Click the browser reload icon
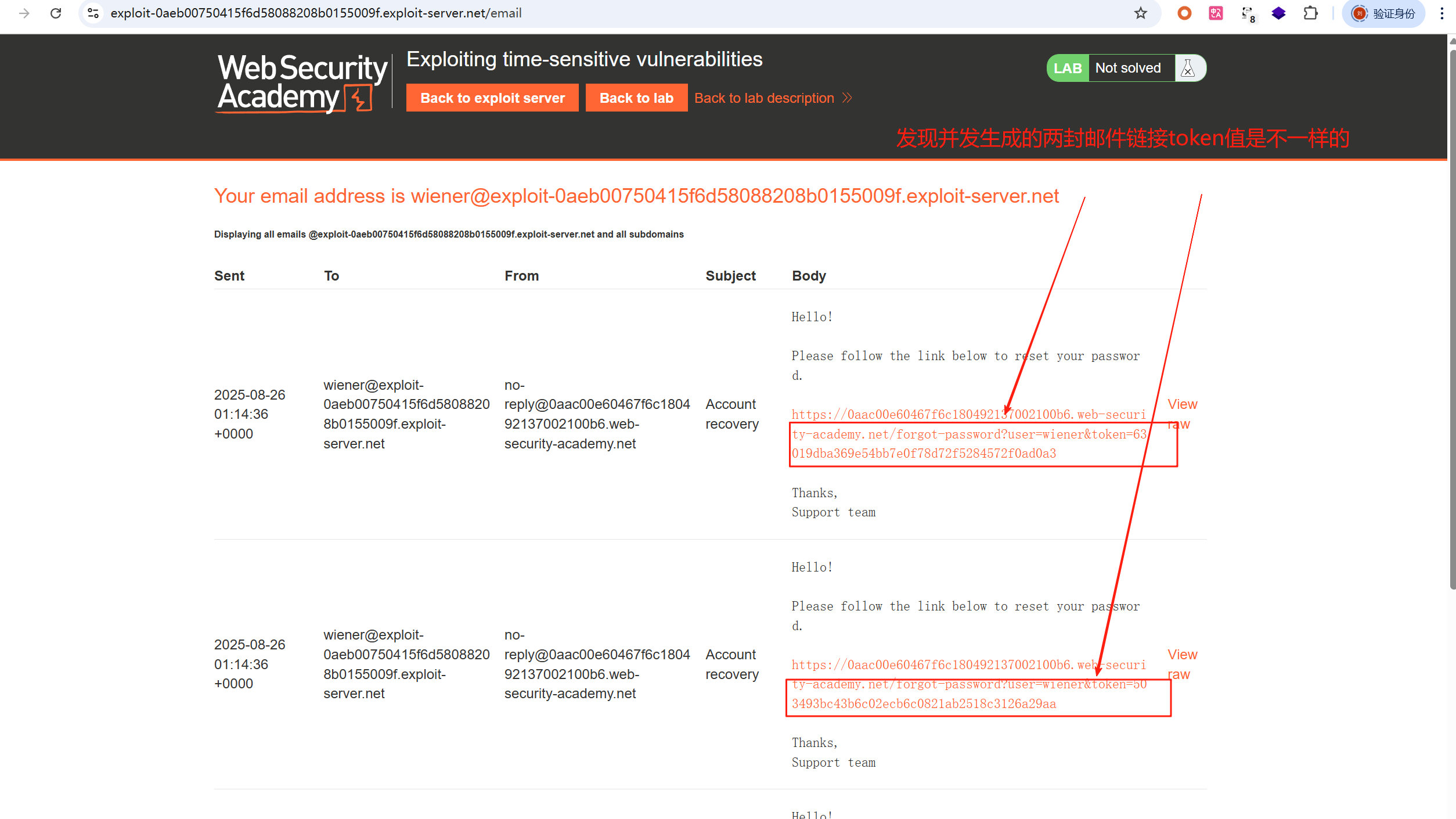This screenshot has height=819, width=1456. point(56,13)
